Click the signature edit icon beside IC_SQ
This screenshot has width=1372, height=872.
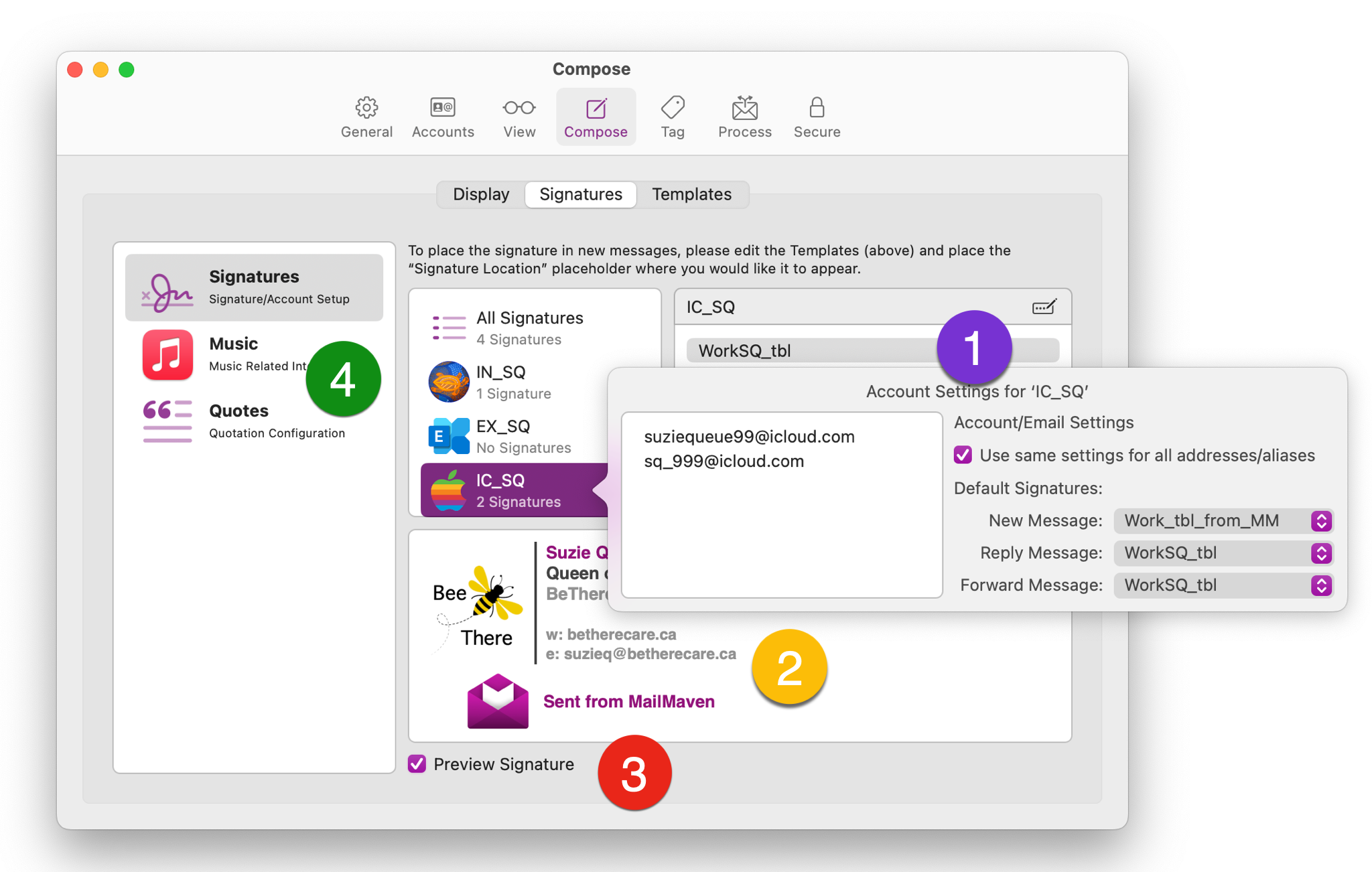[x=1043, y=307]
